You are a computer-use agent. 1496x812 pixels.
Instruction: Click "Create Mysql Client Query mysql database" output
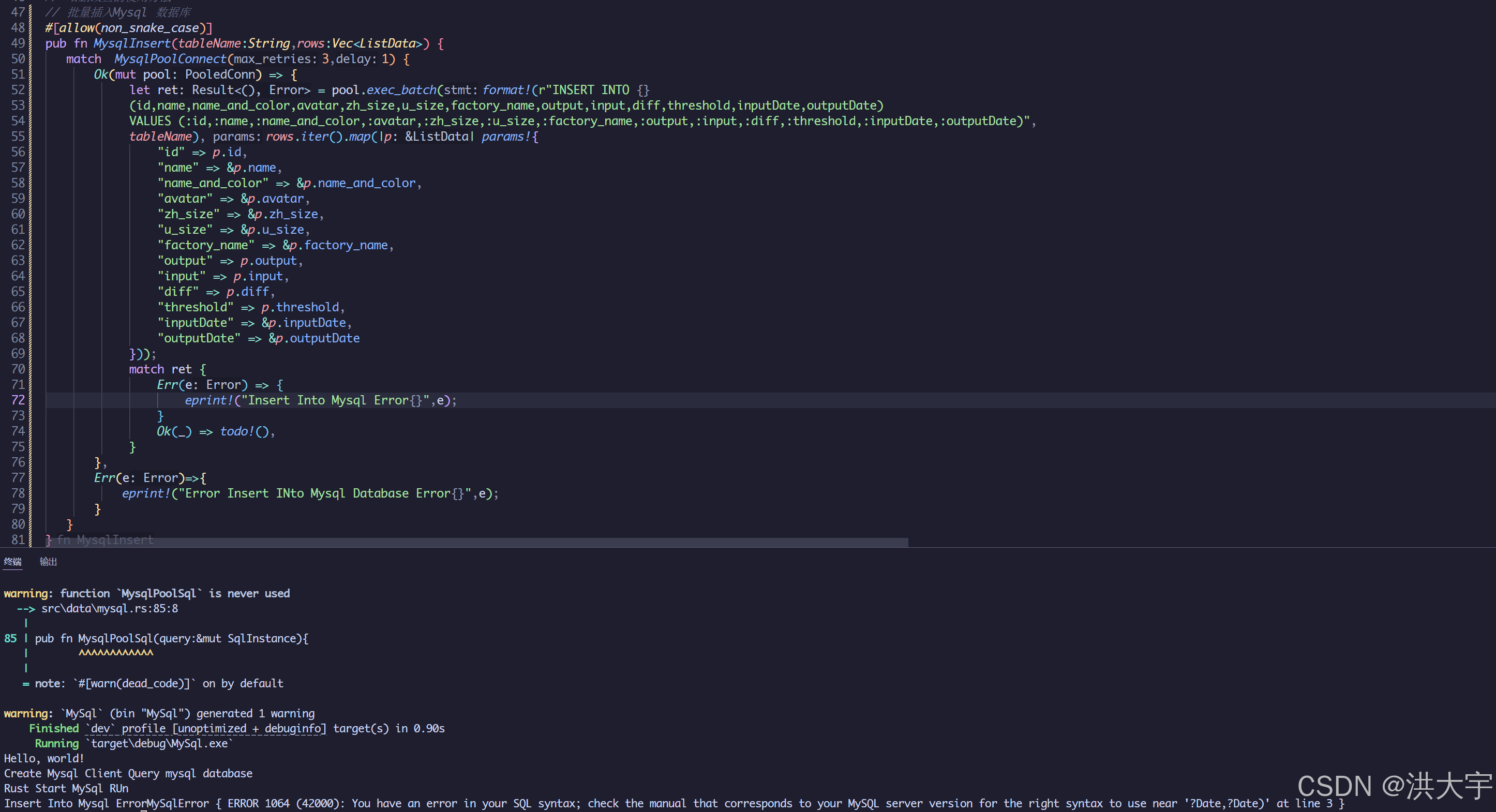(x=128, y=774)
